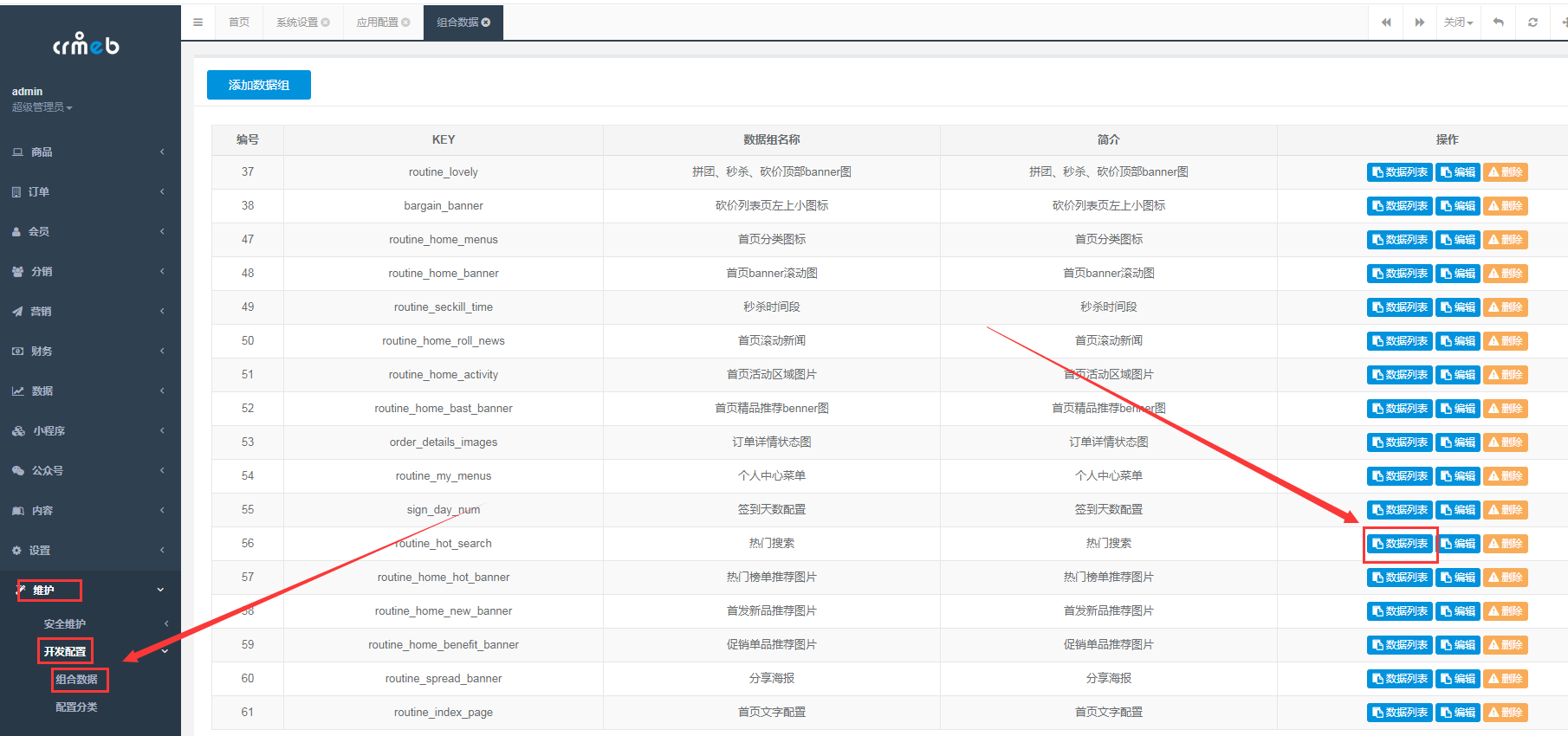
Task: Open 数据列表 for routine_spread_banner row
Action: point(1400,679)
